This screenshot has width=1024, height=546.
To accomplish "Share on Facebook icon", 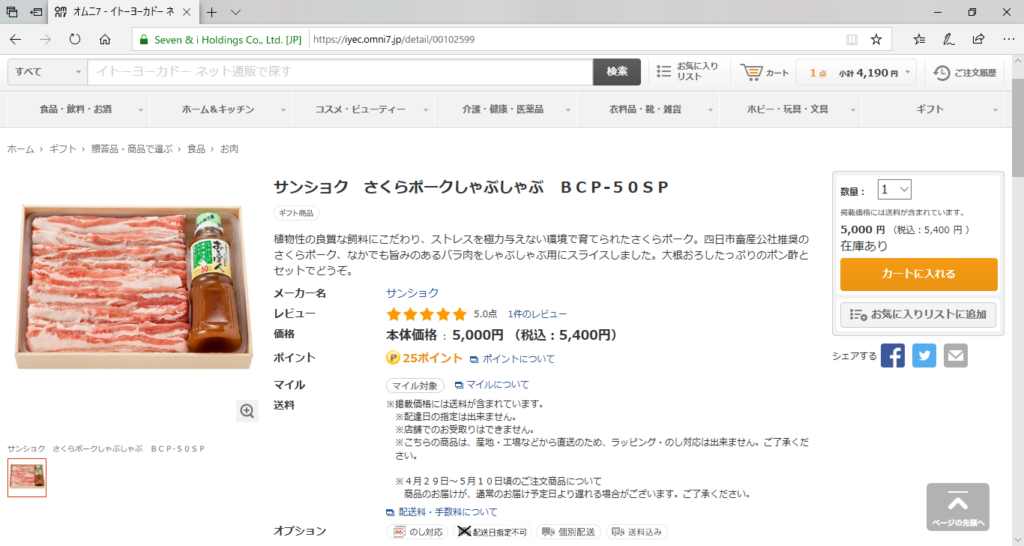I will click(893, 356).
